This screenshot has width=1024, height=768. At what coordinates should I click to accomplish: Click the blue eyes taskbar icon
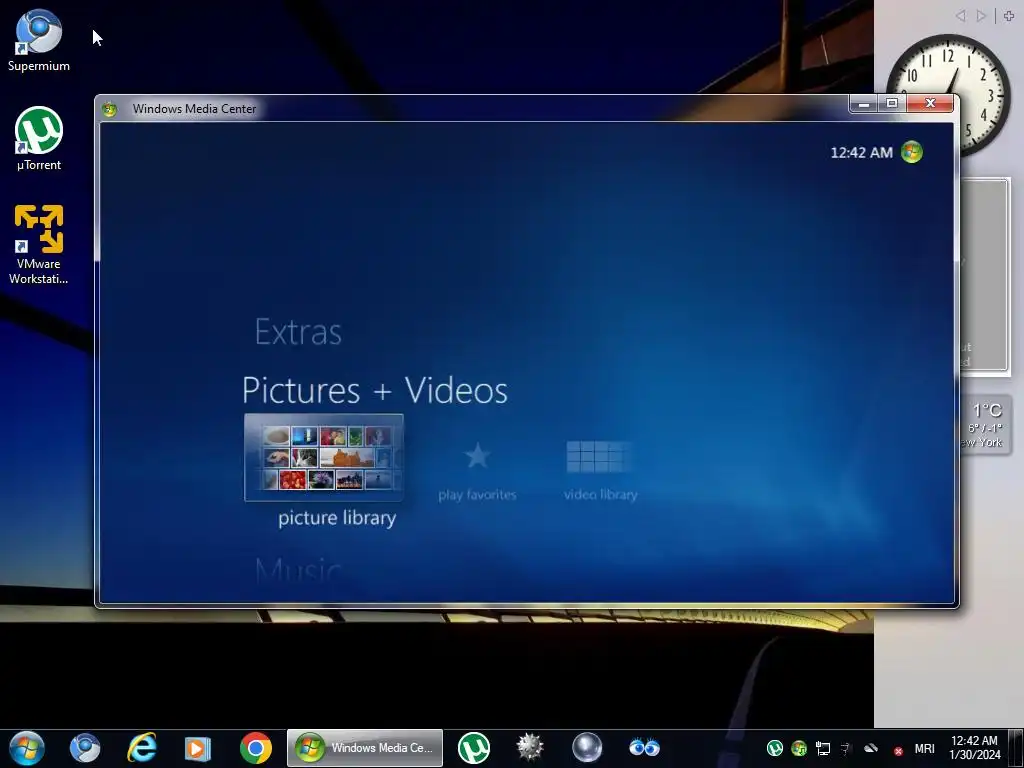(x=644, y=747)
